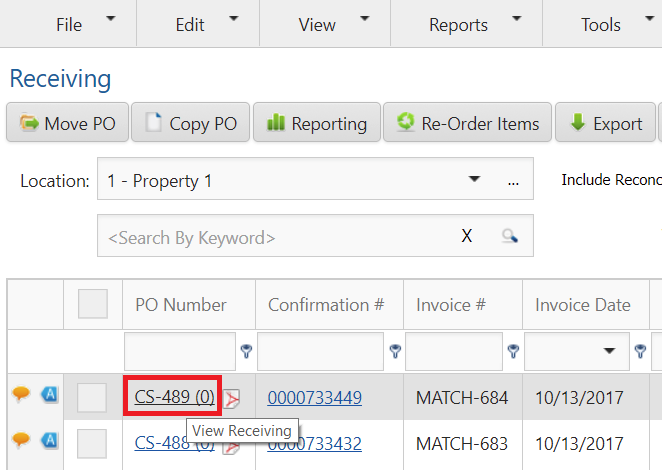The width and height of the screenshot is (662, 470).
Task: Expand the Location dropdown arrow
Action: point(474,181)
